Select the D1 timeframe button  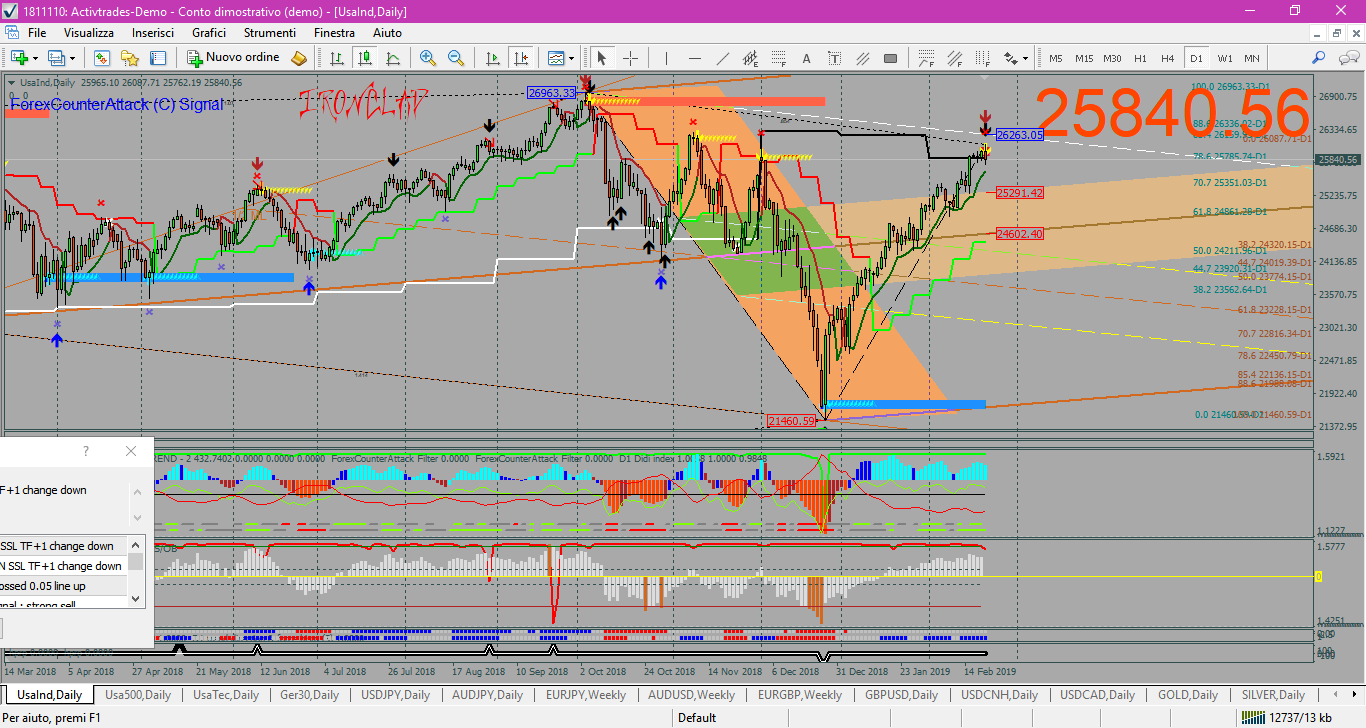pos(1196,58)
